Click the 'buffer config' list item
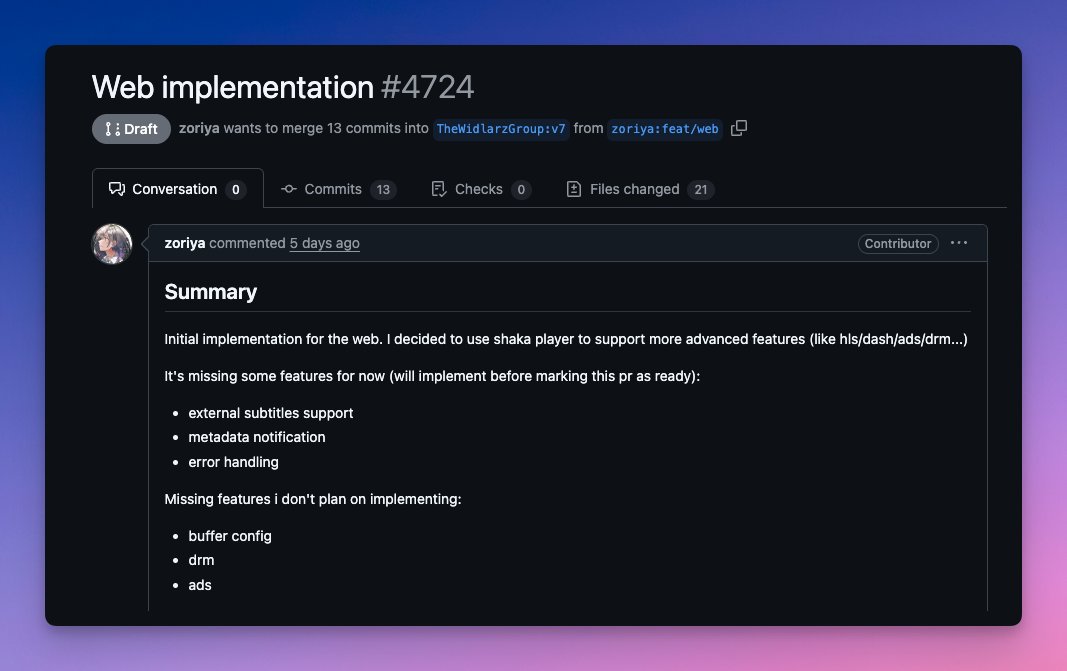The height and width of the screenshot is (671, 1067). coord(230,536)
